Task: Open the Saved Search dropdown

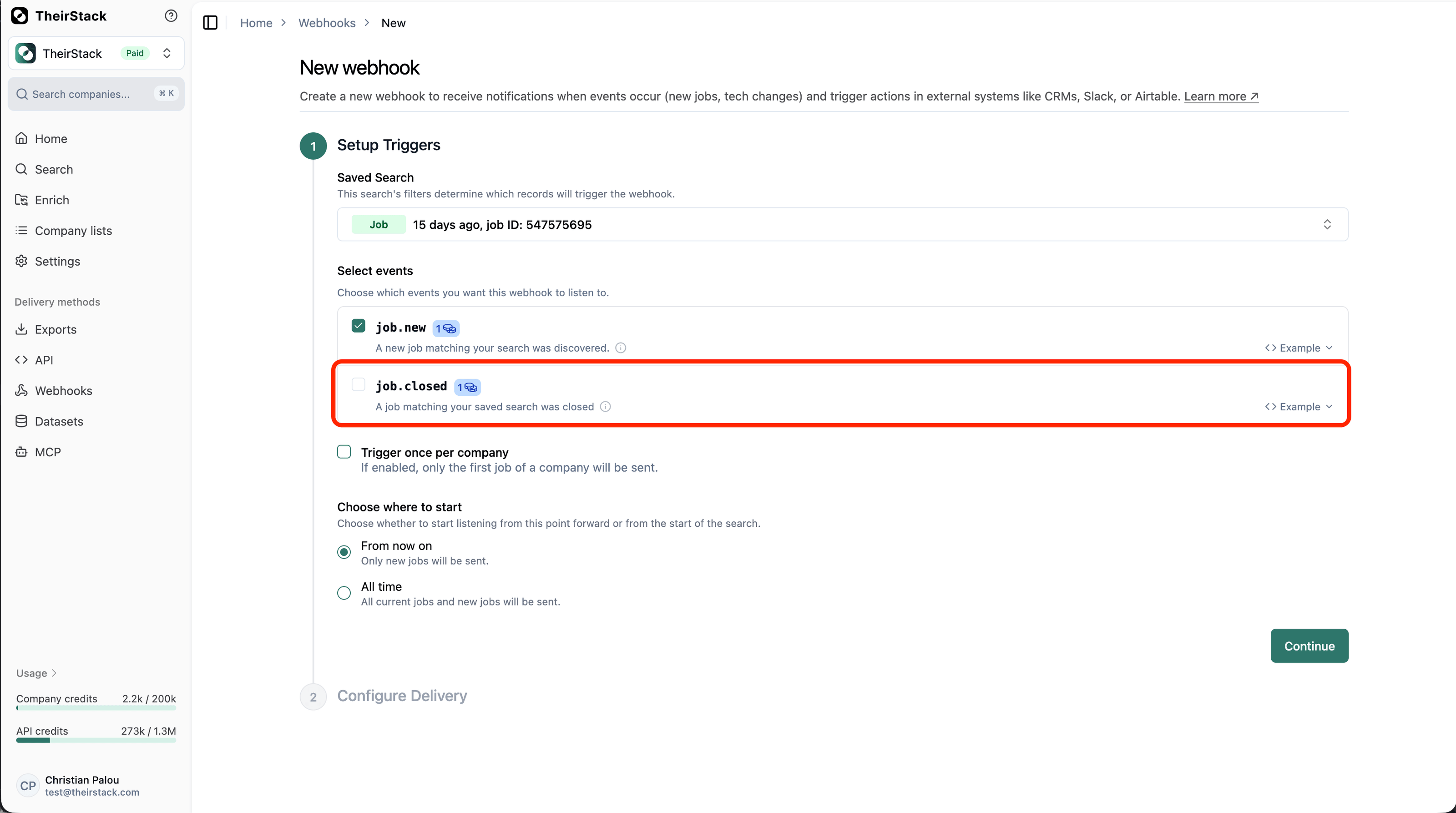Action: click(842, 224)
